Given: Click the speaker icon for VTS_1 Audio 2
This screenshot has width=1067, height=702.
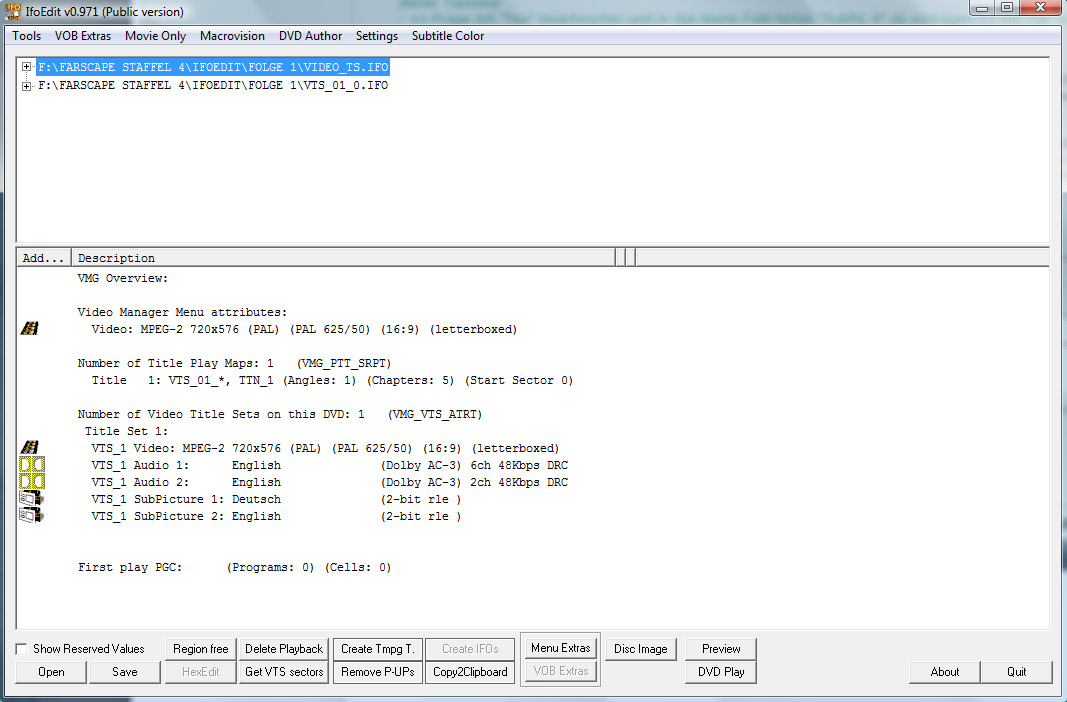Looking at the screenshot, I should 31,482.
